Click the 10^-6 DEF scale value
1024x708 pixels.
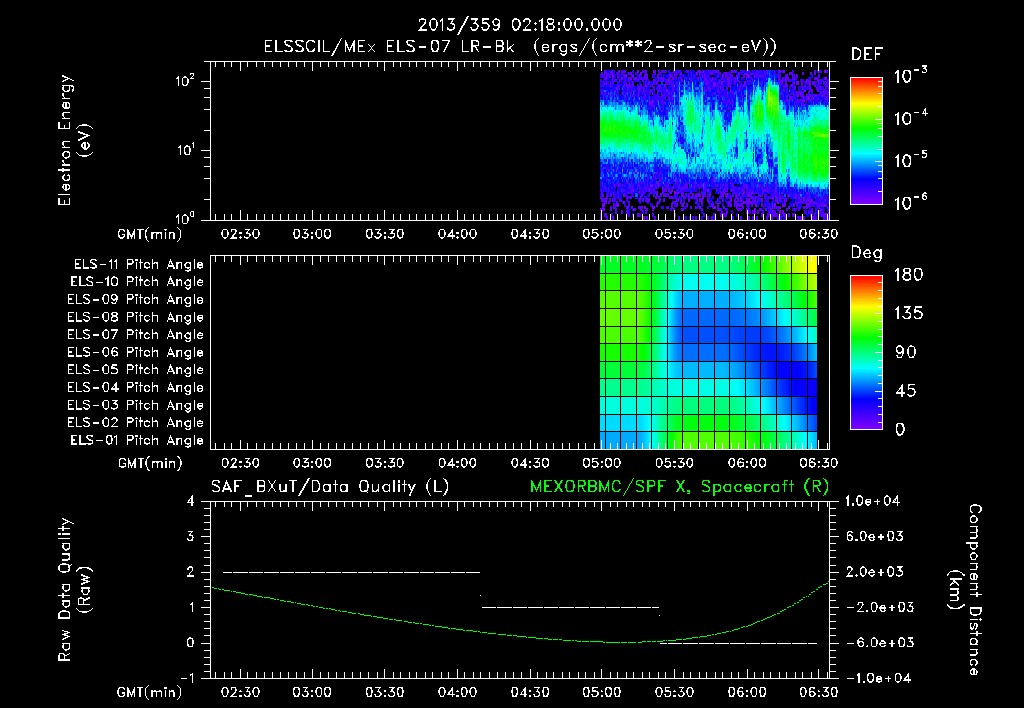[910, 202]
